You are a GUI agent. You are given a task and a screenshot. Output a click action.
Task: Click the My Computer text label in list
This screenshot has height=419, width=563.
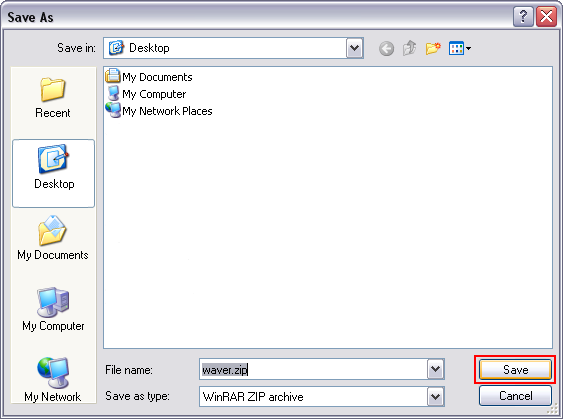click(x=154, y=94)
